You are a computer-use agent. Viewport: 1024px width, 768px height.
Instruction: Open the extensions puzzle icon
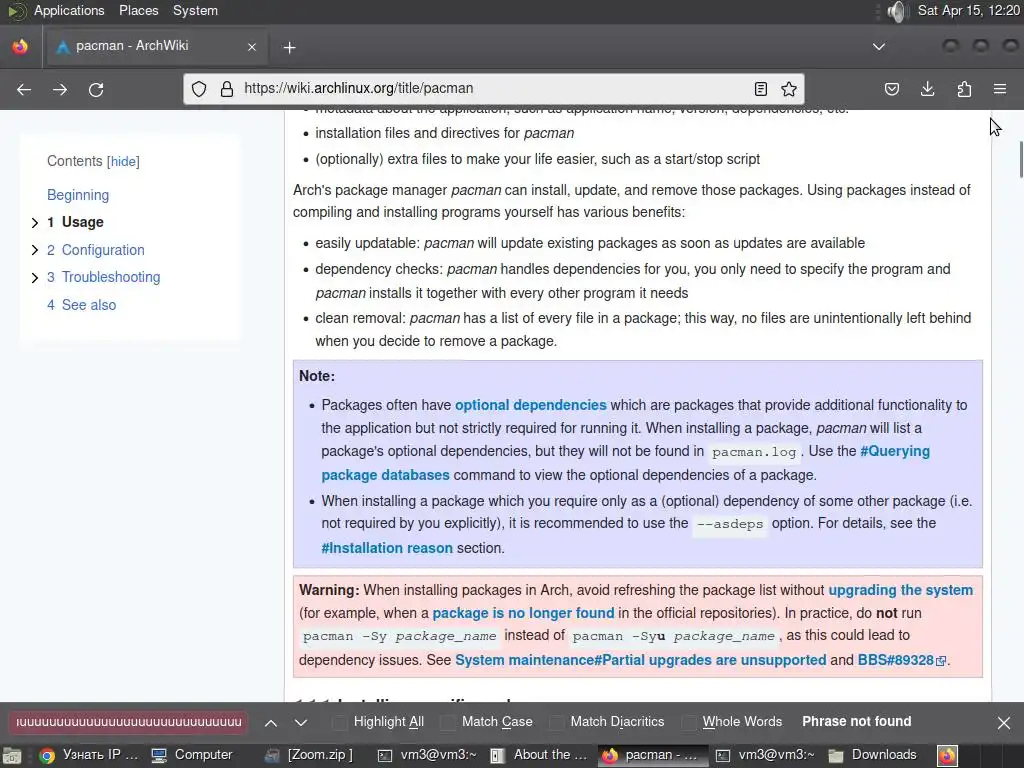tap(964, 89)
